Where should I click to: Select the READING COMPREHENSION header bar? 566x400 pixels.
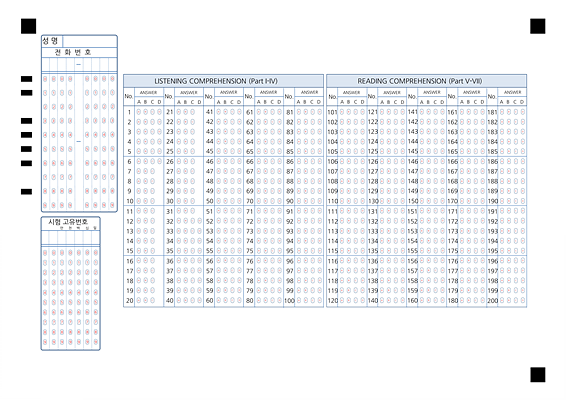click(427, 81)
